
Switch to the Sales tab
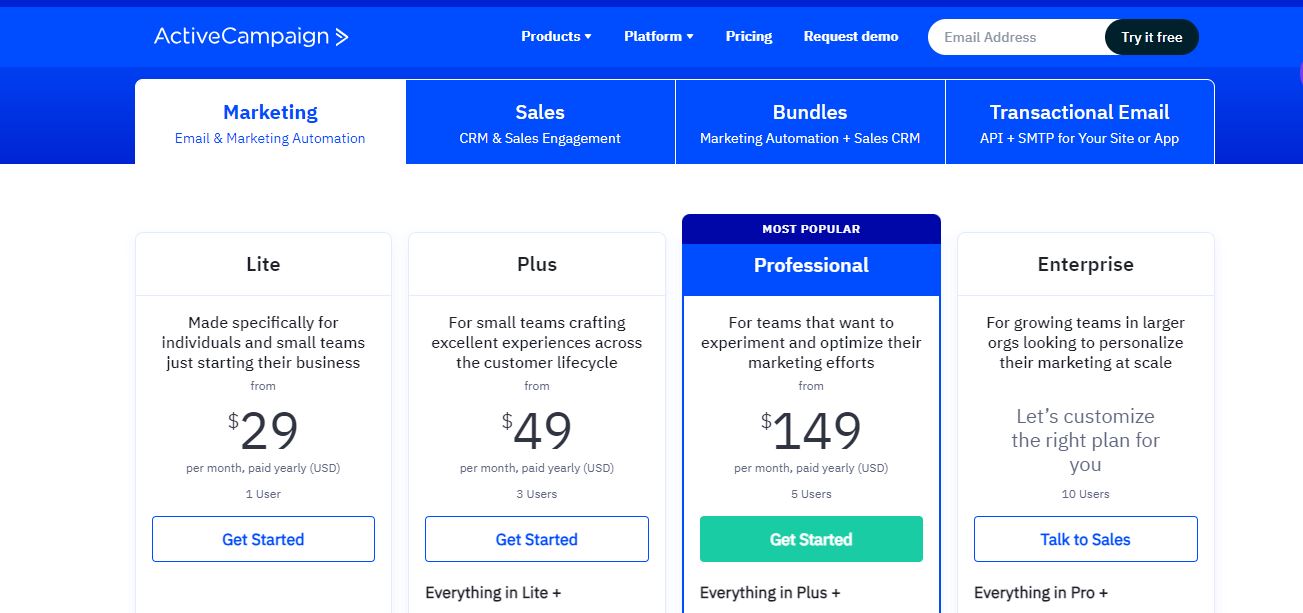(x=540, y=122)
